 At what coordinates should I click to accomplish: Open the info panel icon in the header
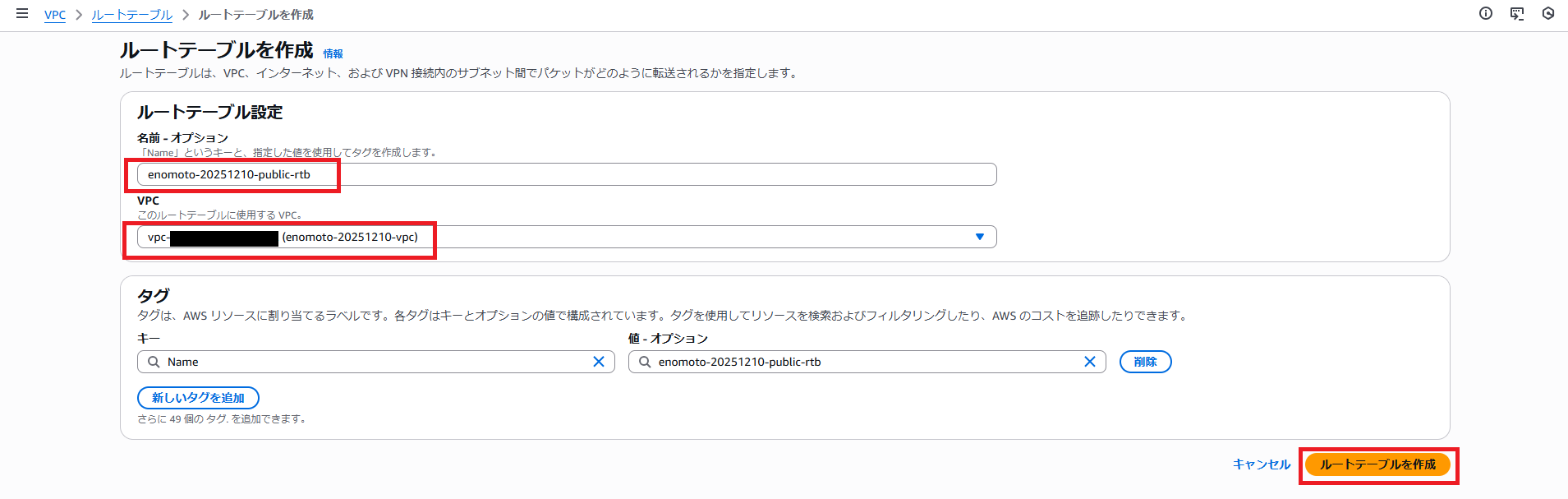point(1485,13)
